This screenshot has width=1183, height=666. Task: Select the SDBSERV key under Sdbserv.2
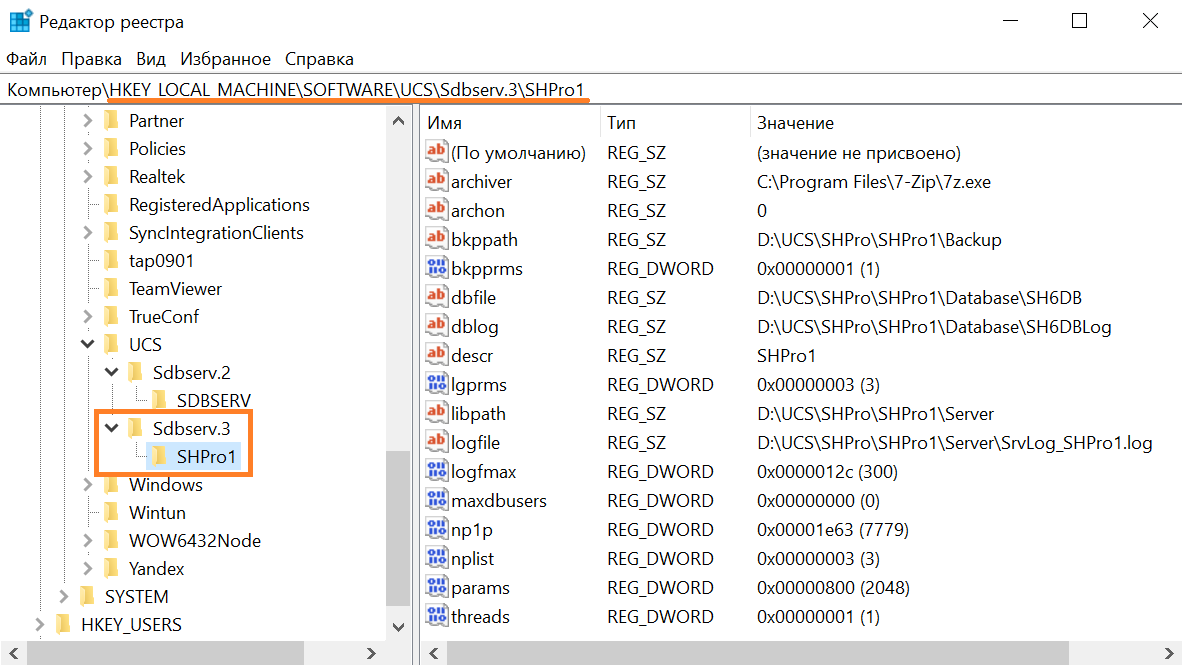tap(213, 400)
